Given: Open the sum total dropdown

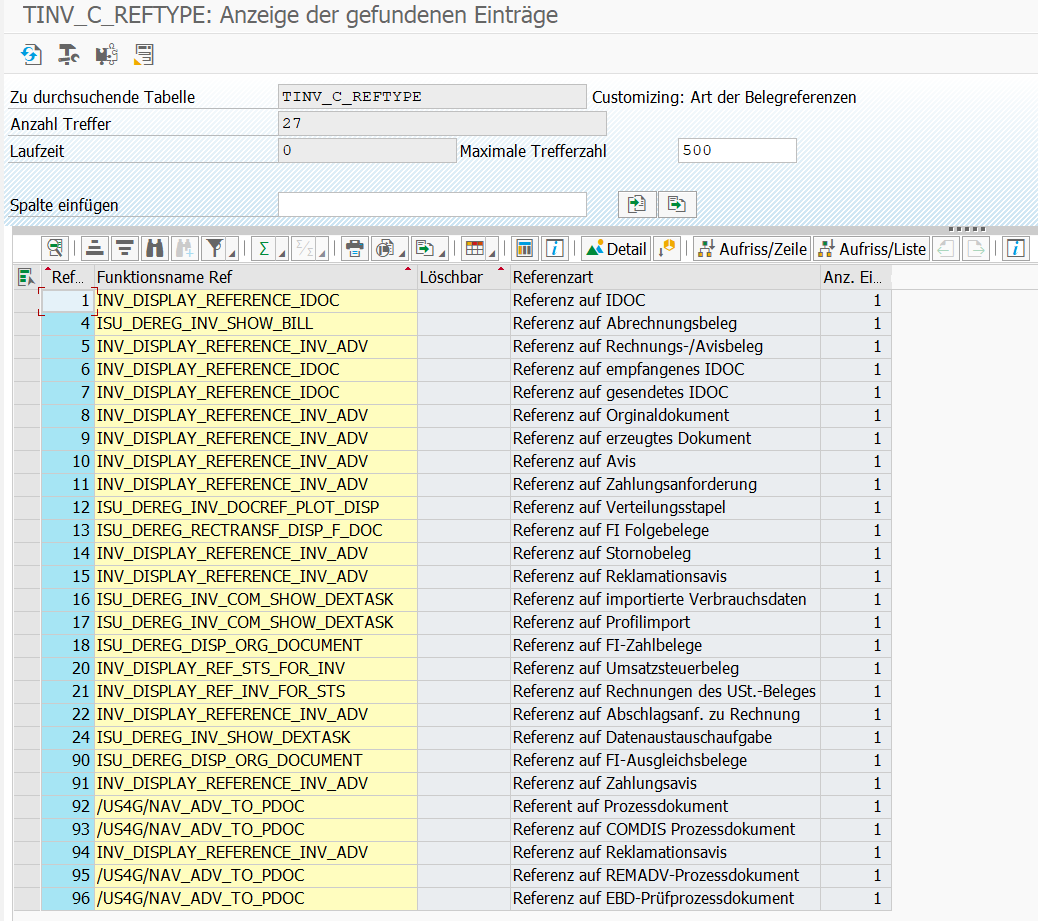Looking at the screenshot, I should (x=281, y=250).
